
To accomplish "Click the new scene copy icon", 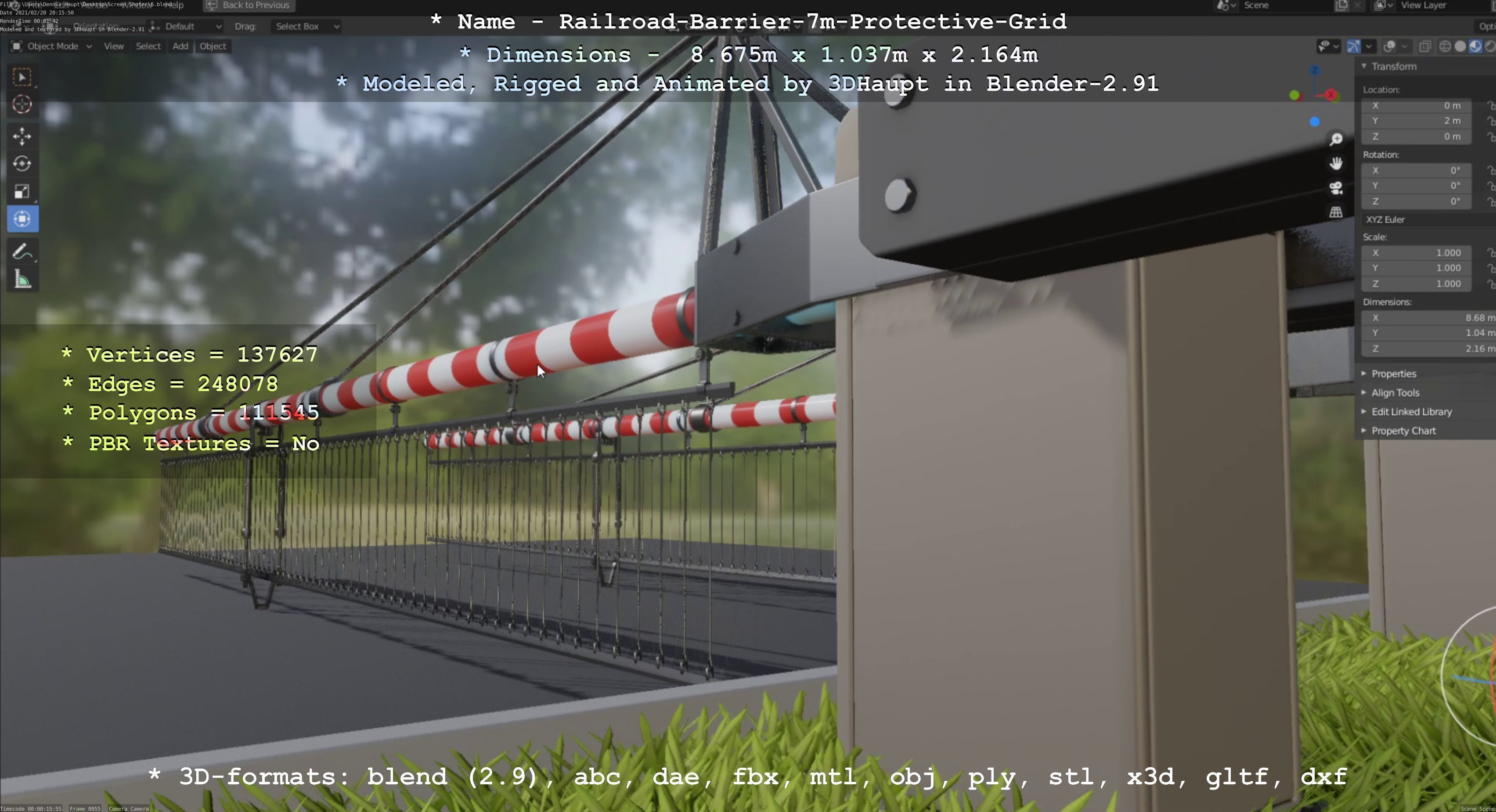I will pos(1341,5).
